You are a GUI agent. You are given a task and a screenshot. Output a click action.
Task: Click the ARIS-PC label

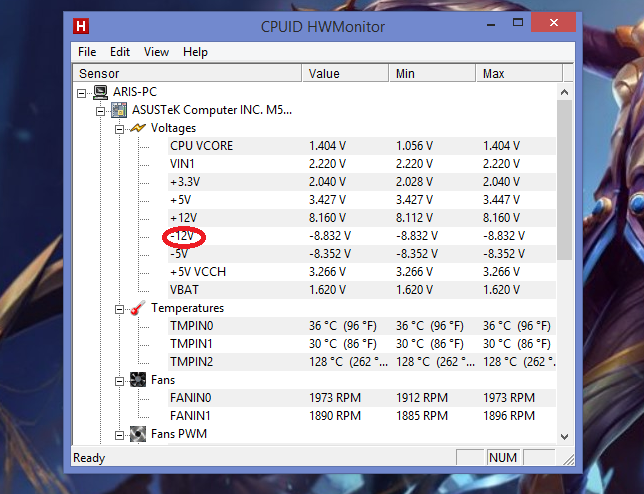pos(135,92)
